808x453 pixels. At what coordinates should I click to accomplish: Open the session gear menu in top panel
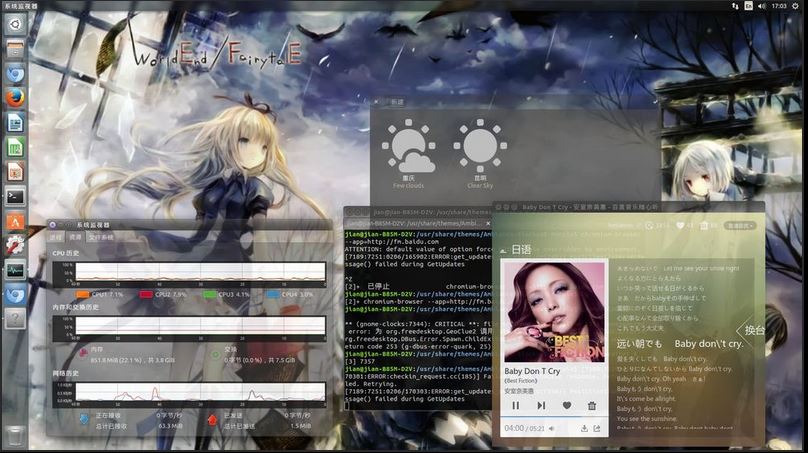point(795,6)
